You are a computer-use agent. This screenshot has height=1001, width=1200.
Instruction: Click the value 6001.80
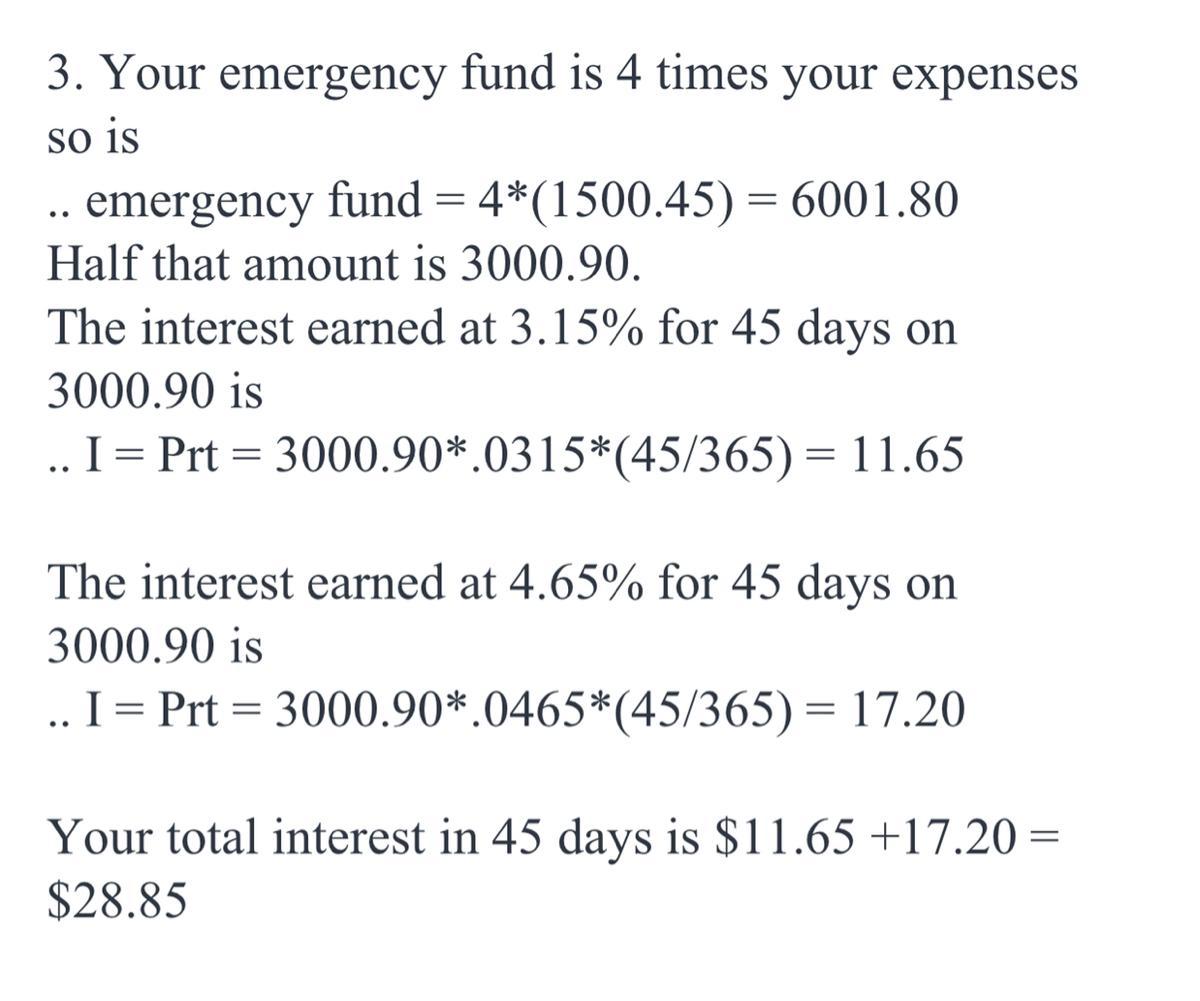(874, 201)
